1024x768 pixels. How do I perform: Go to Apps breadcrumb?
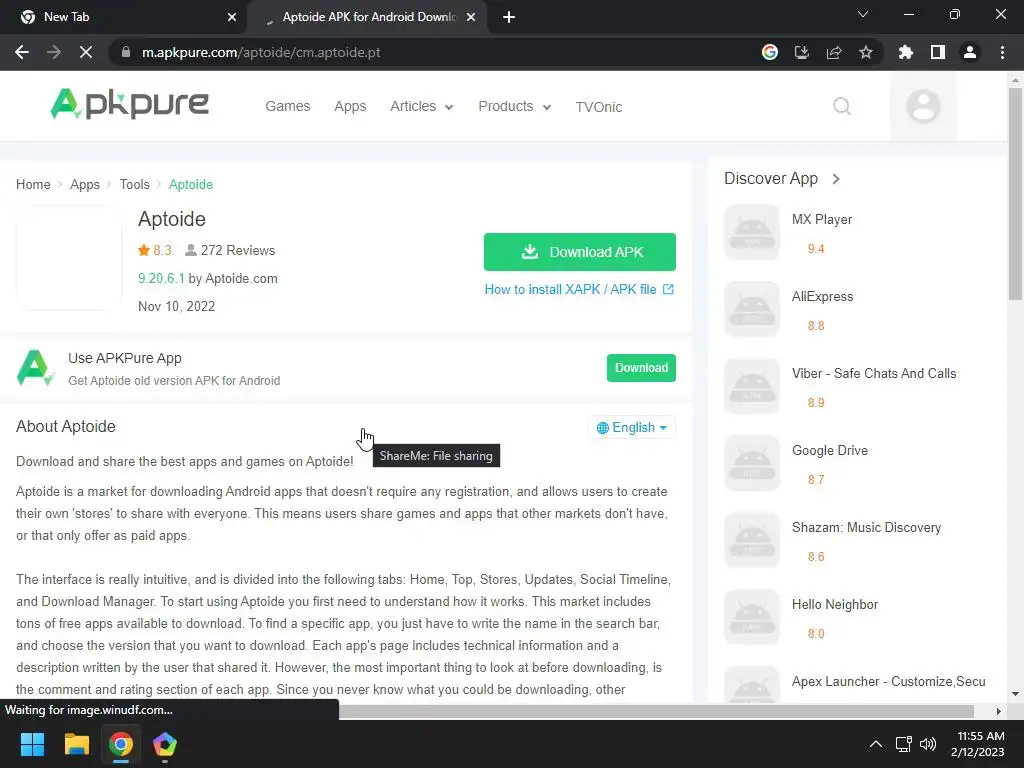[85, 184]
